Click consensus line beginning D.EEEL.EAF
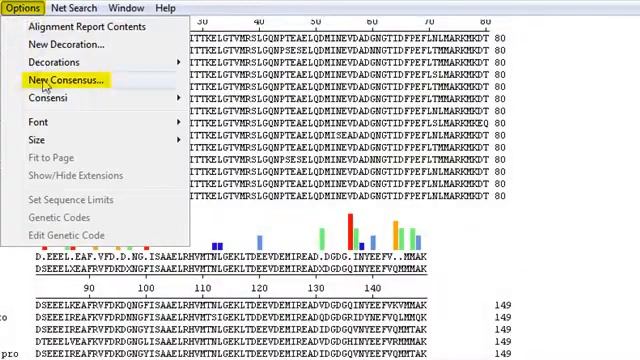The height and width of the screenshot is (360, 640). pyautogui.click(x=231, y=257)
